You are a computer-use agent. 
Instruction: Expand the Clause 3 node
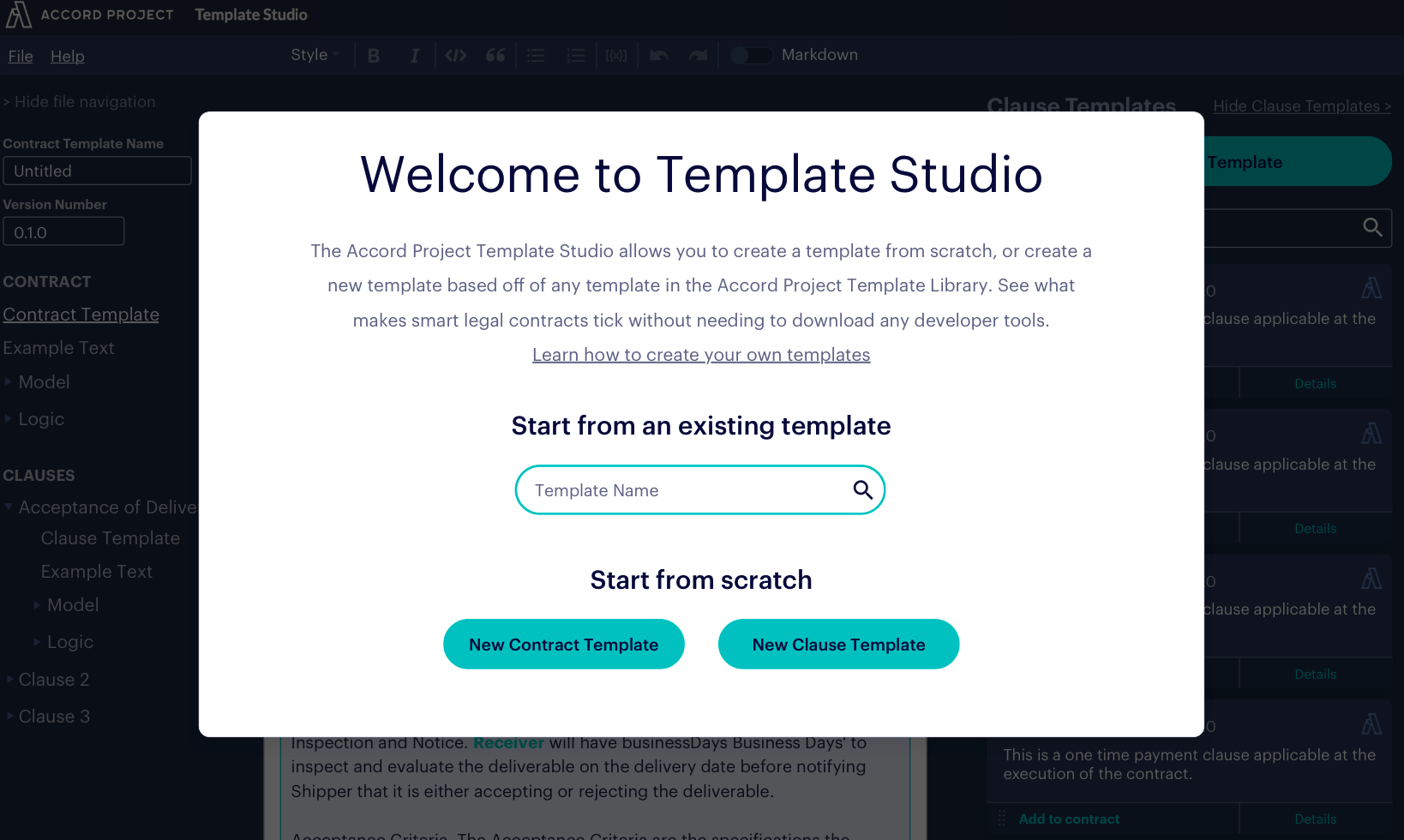(9, 716)
